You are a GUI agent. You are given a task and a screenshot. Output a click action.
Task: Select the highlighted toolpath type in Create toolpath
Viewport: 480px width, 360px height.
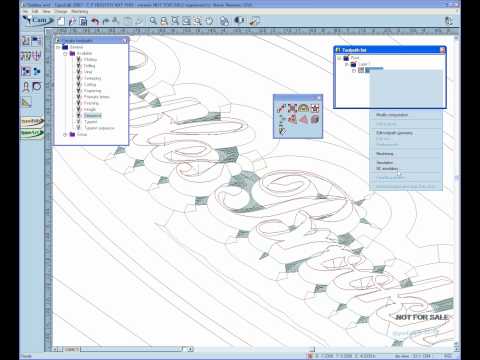point(93,116)
